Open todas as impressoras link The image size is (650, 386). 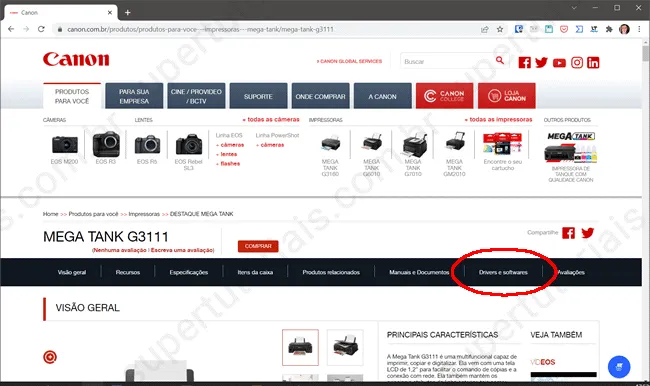click(498, 119)
